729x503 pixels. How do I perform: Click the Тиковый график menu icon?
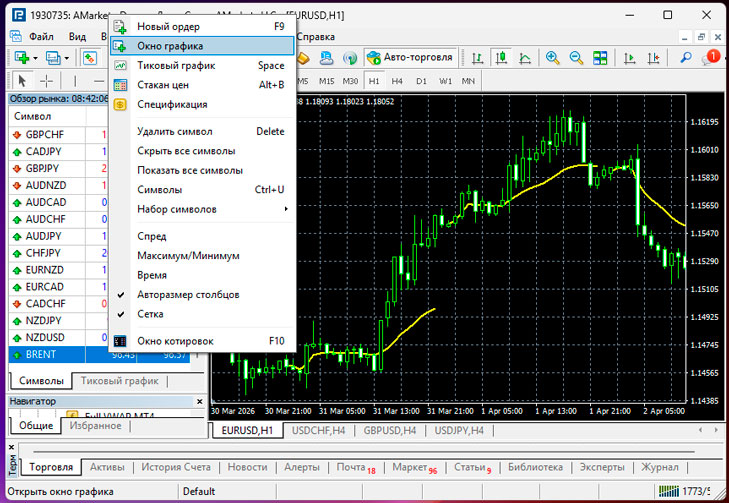pos(120,65)
